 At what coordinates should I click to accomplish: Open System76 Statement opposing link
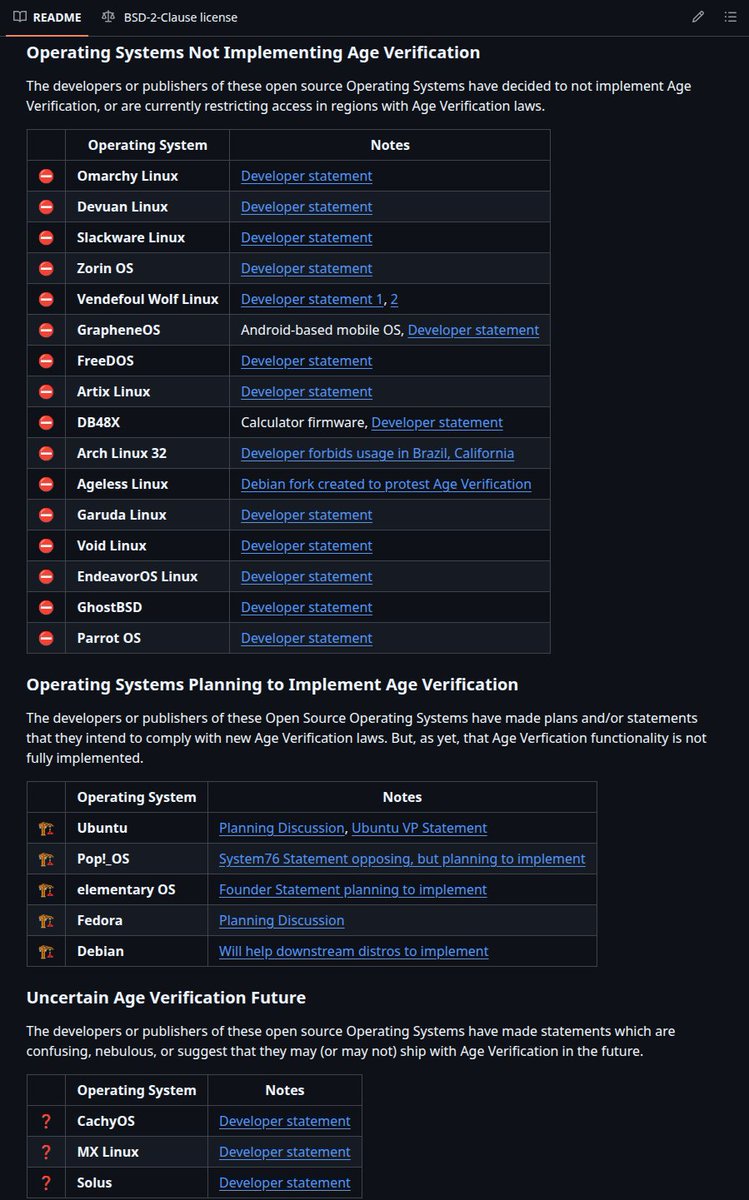coord(402,859)
